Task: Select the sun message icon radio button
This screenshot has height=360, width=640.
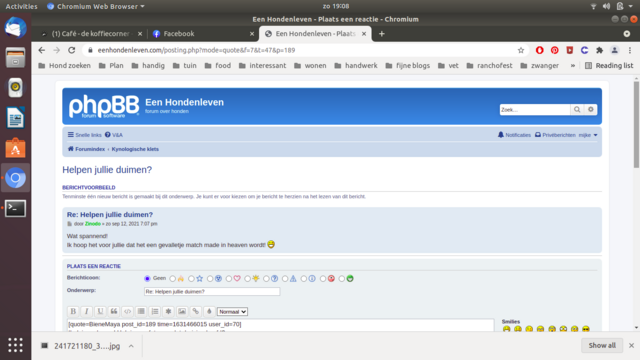Action: point(247,279)
